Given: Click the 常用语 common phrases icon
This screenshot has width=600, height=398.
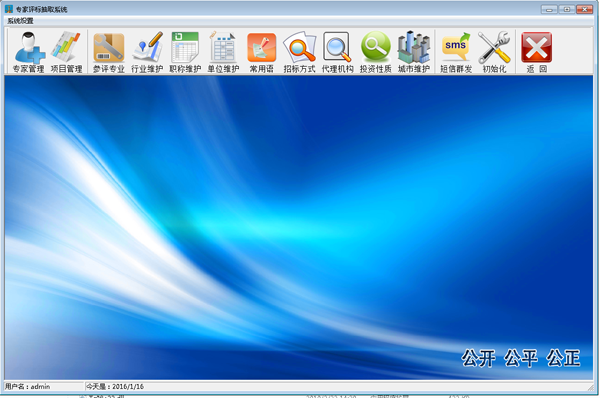Looking at the screenshot, I should [262, 52].
